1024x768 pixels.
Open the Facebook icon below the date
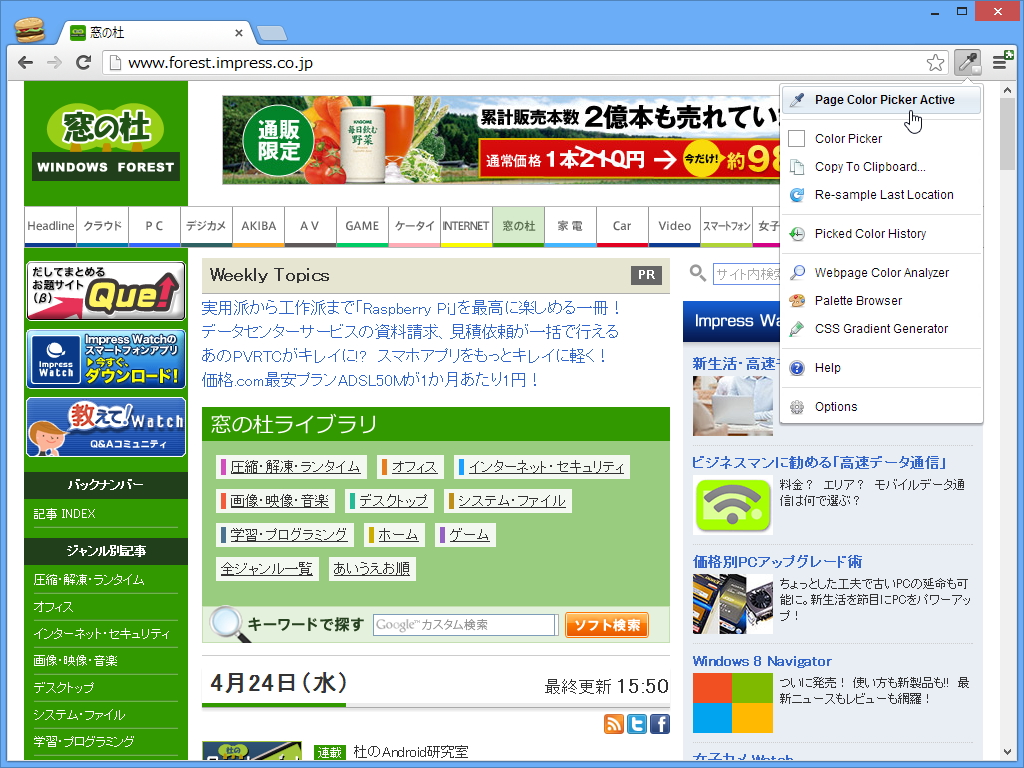pyautogui.click(x=660, y=723)
